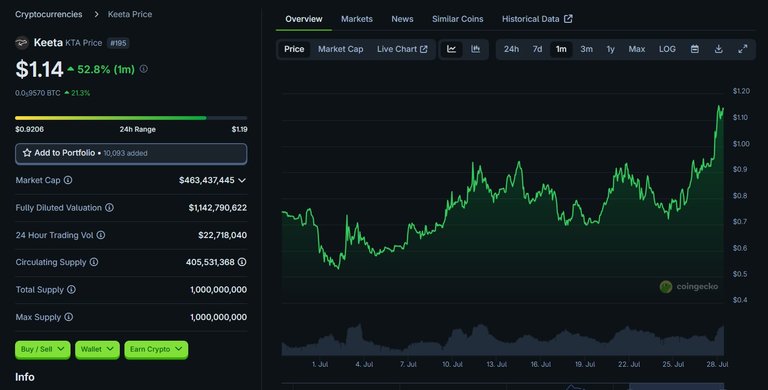
Task: Click the info icon next to 52.8% change
Action: click(144, 69)
